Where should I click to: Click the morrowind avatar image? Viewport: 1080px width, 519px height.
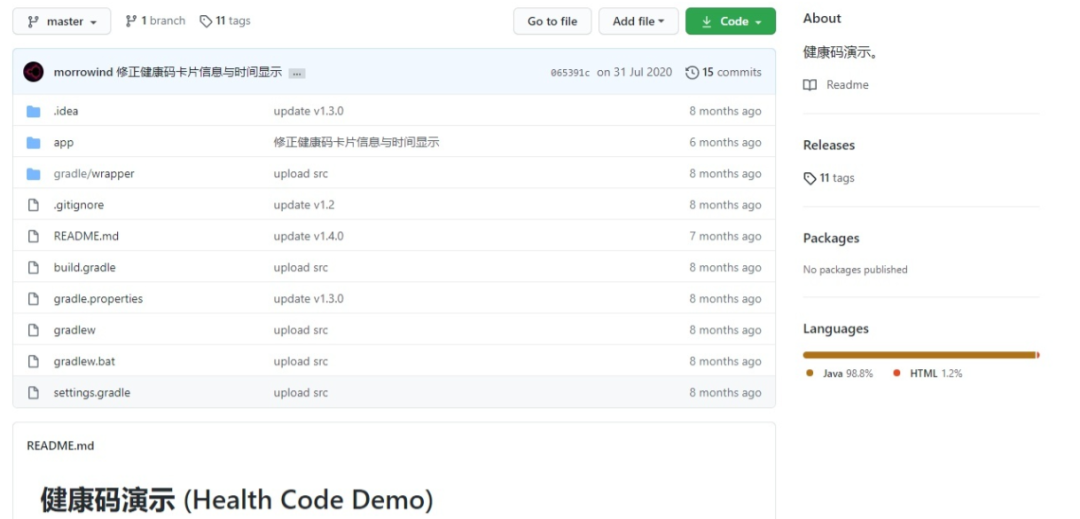34,72
